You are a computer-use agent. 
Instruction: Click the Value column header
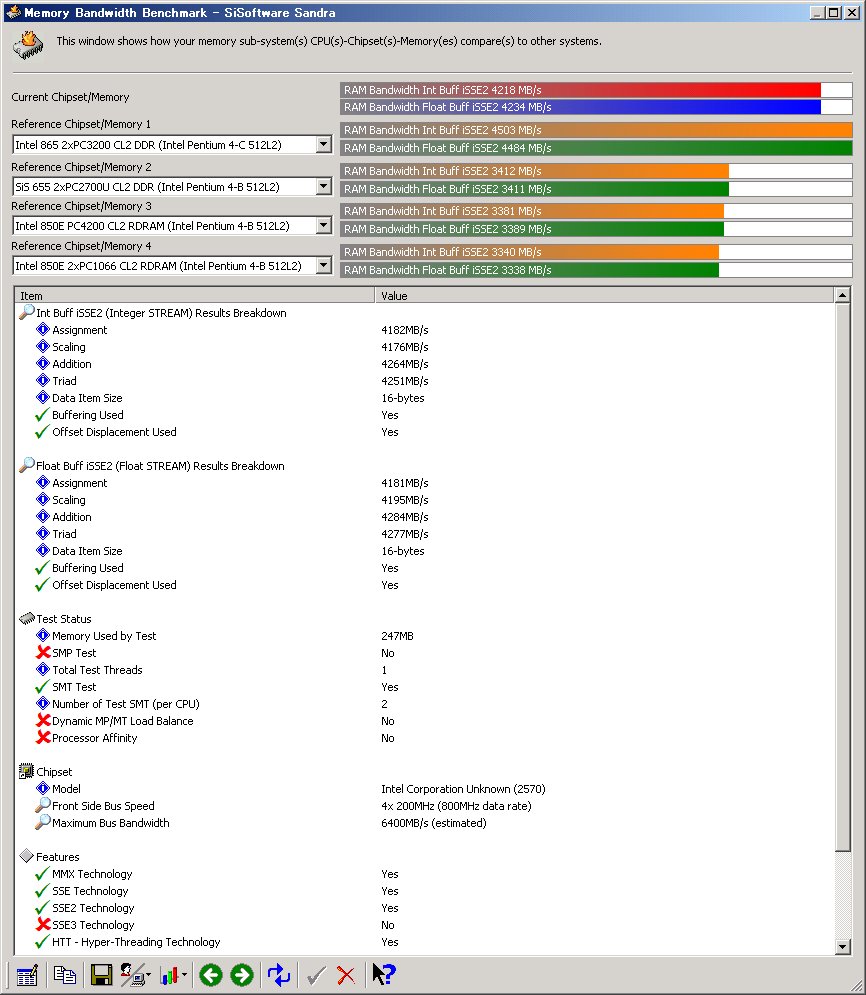(x=604, y=296)
